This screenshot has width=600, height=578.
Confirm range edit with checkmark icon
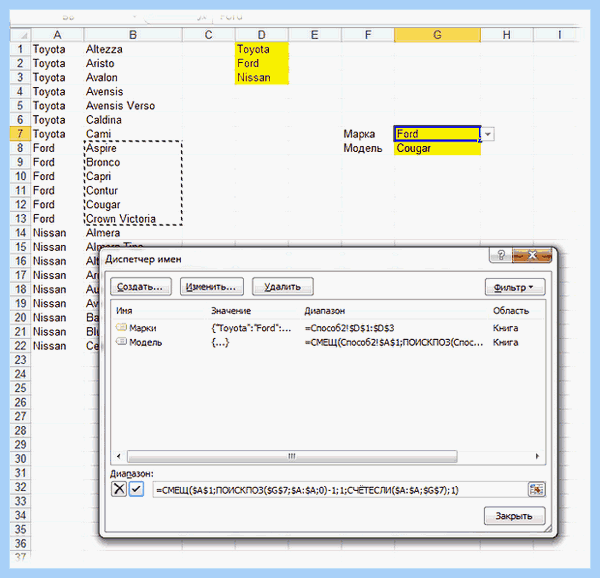tap(136, 489)
